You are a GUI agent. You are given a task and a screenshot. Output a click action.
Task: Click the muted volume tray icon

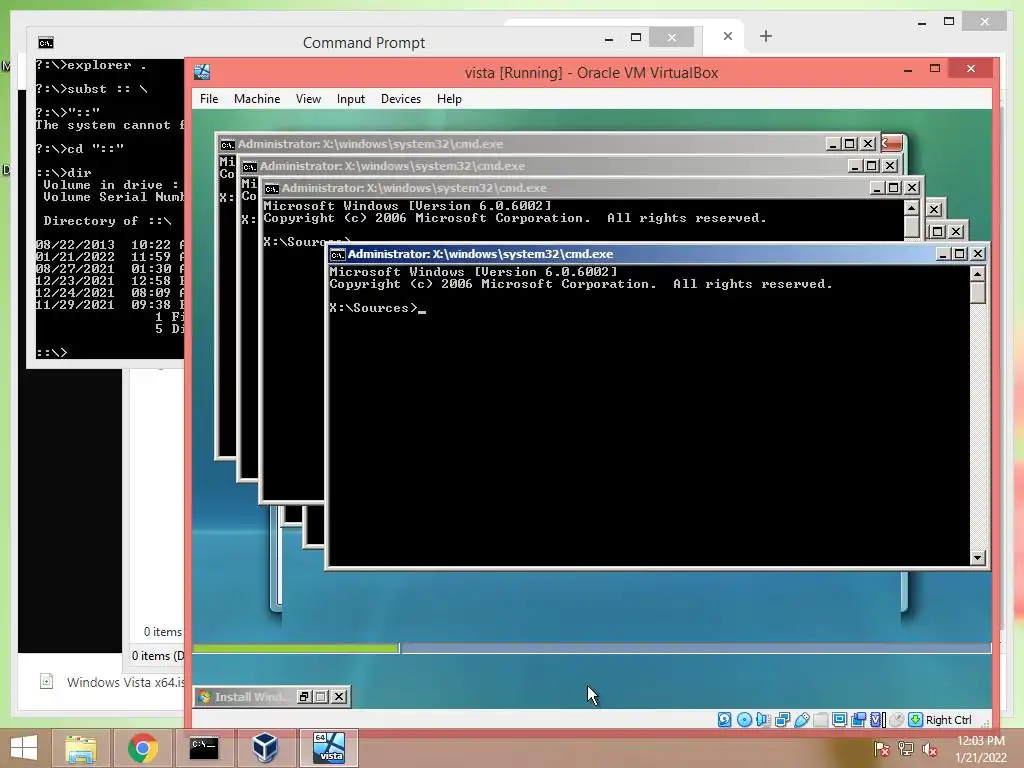[929, 749]
